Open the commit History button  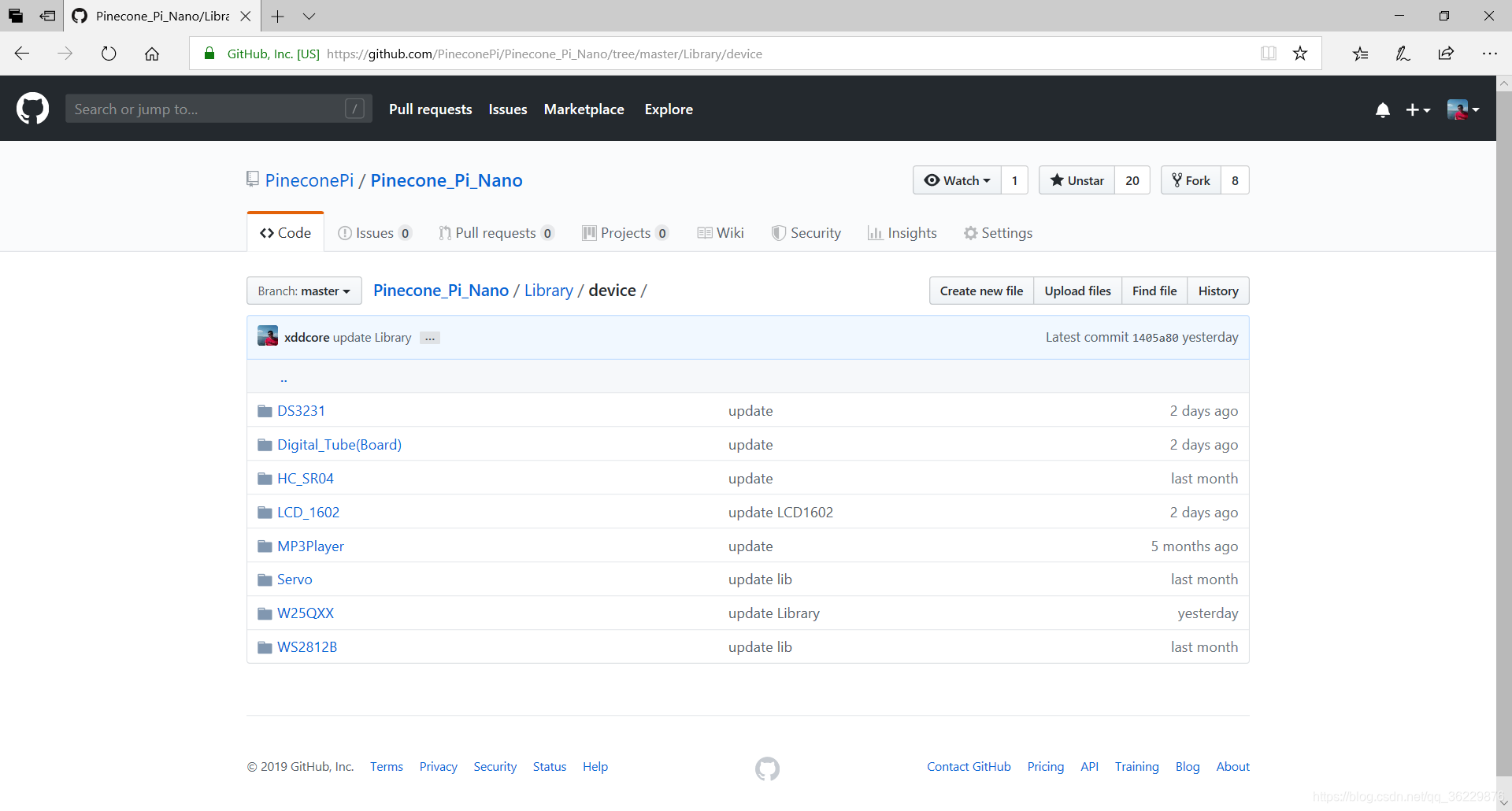[1218, 291]
